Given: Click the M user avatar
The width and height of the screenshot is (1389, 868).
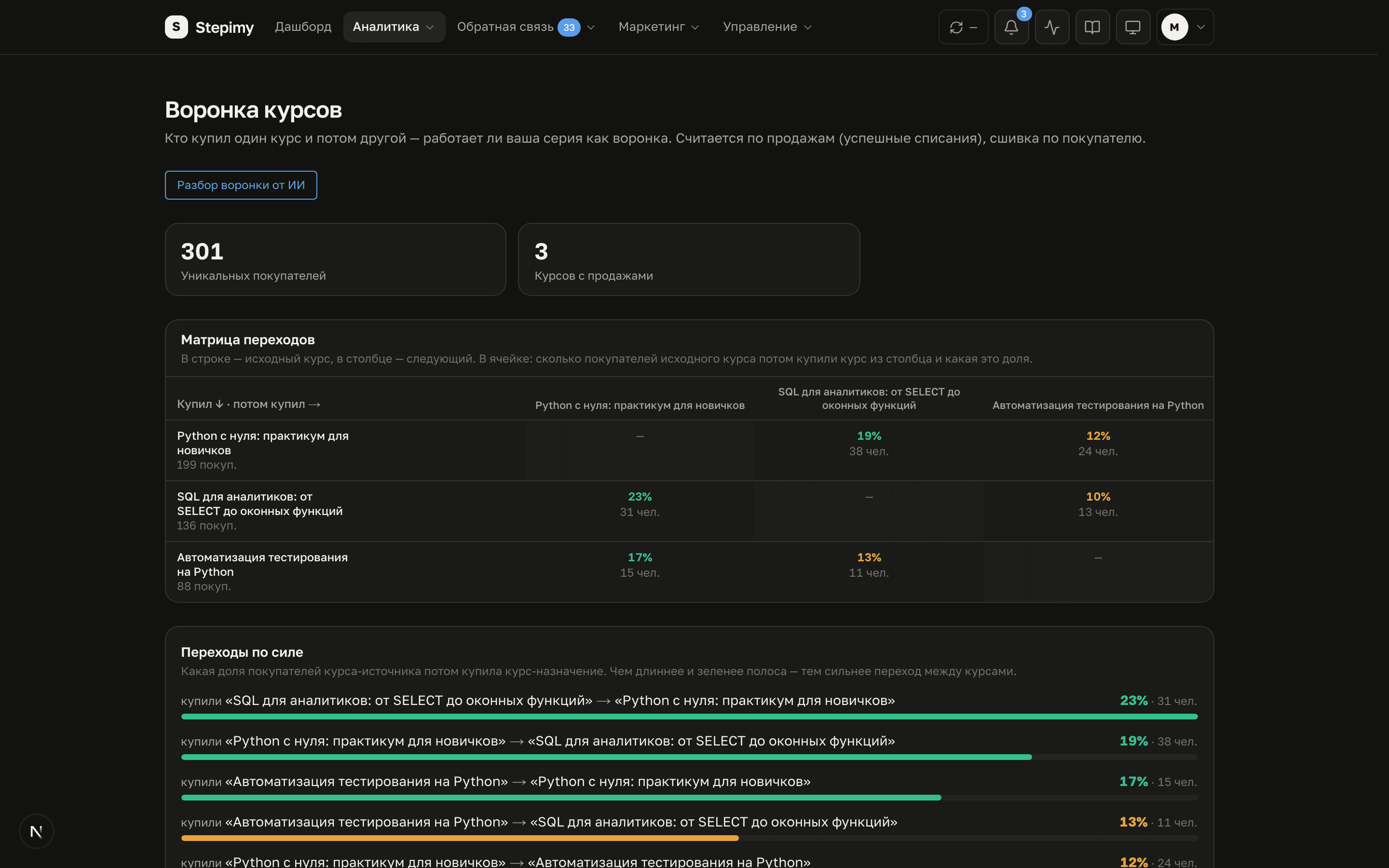Looking at the screenshot, I should click(1174, 27).
